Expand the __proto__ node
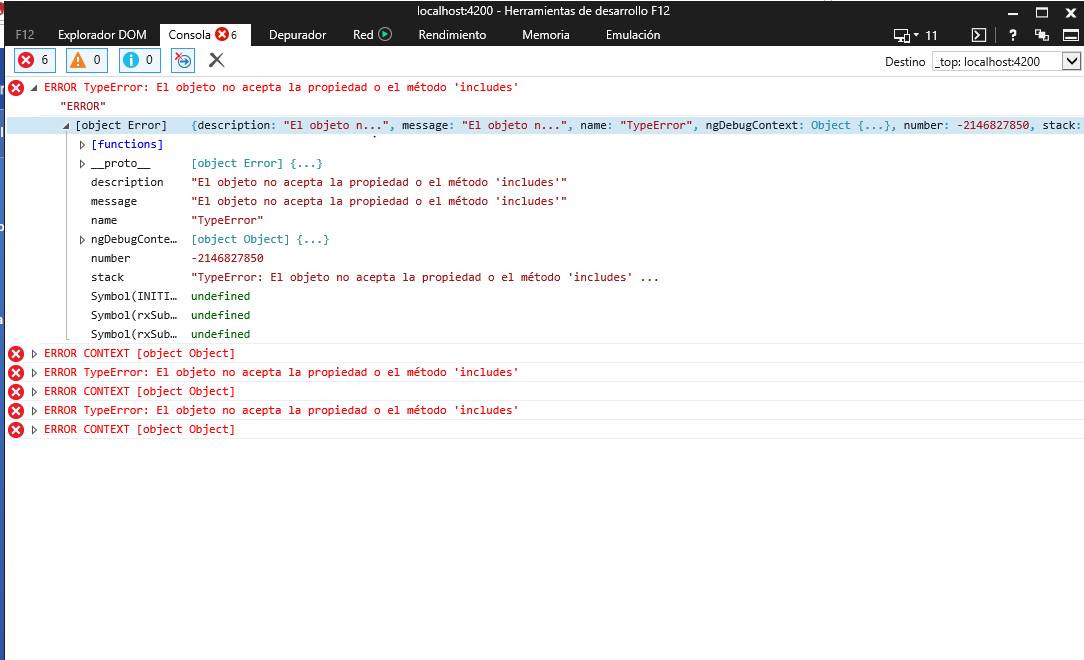This screenshot has height=660, width=1084. click(x=82, y=164)
